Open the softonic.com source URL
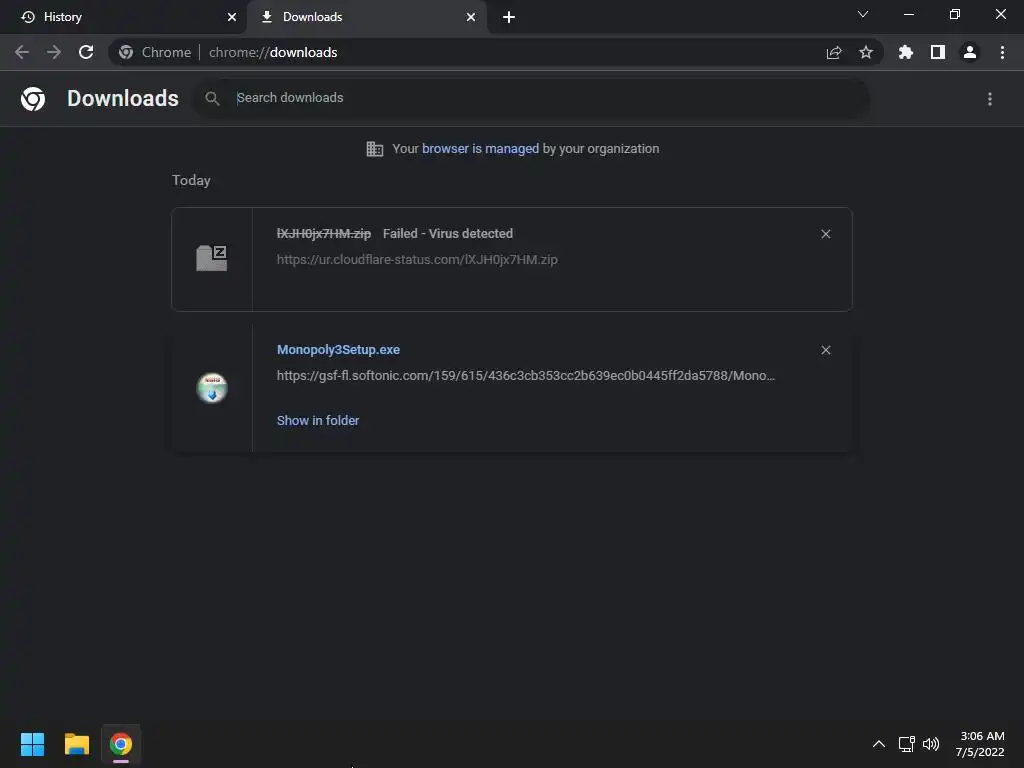Image resolution: width=1024 pixels, height=768 pixels. pyautogui.click(x=526, y=376)
